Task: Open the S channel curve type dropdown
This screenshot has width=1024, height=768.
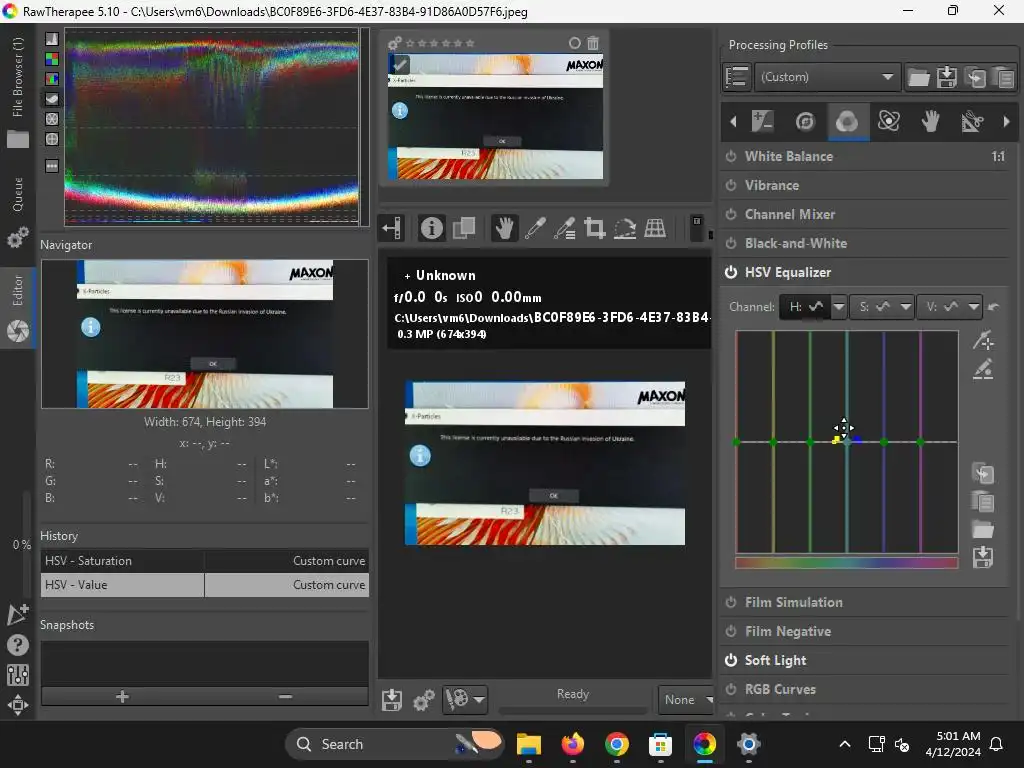Action: (905, 306)
